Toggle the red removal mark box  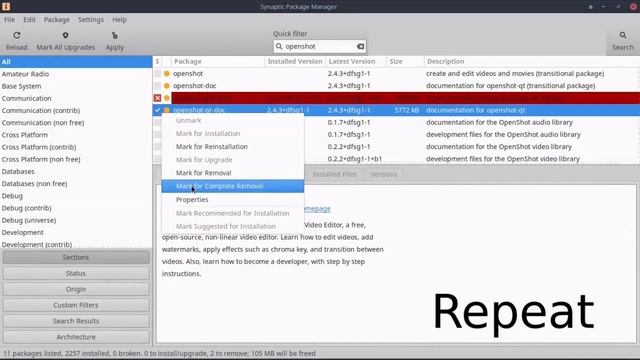coord(158,98)
